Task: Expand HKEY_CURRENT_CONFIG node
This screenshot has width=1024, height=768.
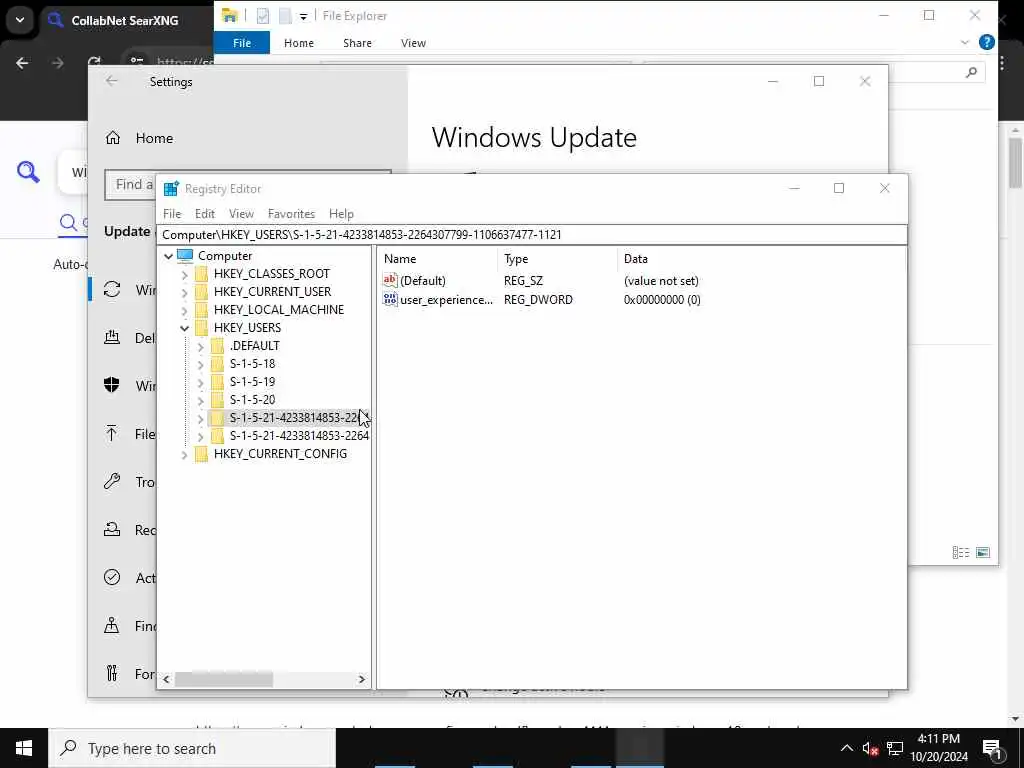Action: [x=184, y=455]
